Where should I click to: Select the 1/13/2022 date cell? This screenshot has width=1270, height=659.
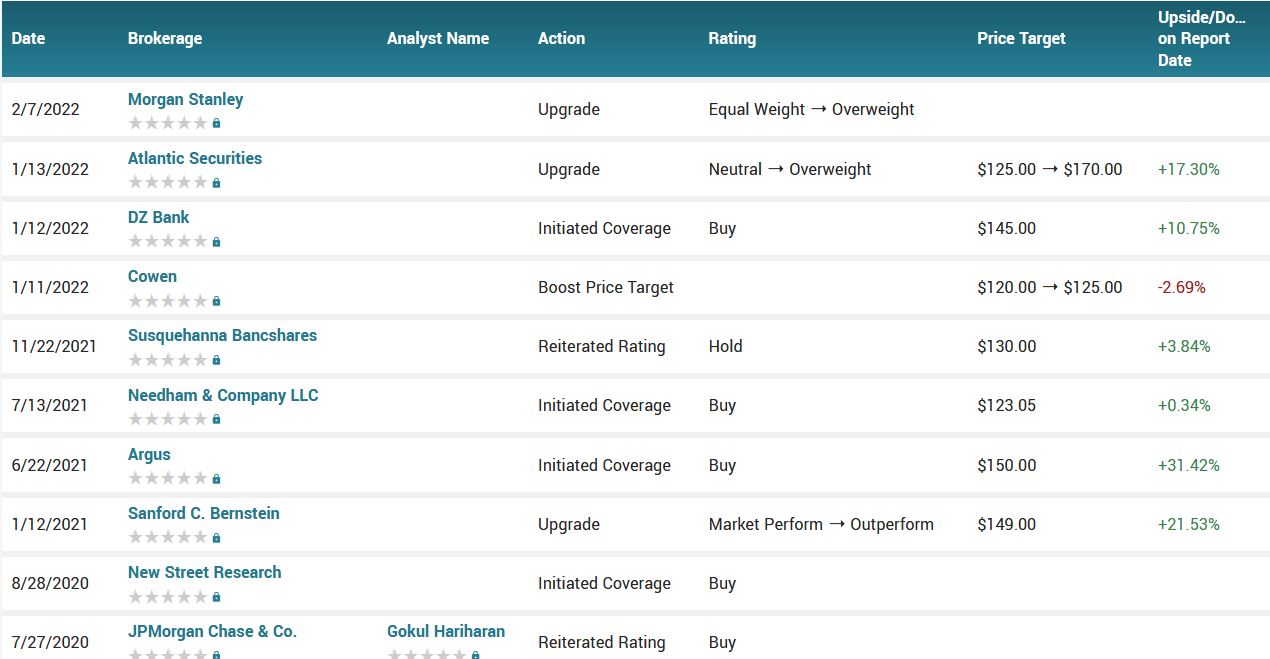(50, 169)
